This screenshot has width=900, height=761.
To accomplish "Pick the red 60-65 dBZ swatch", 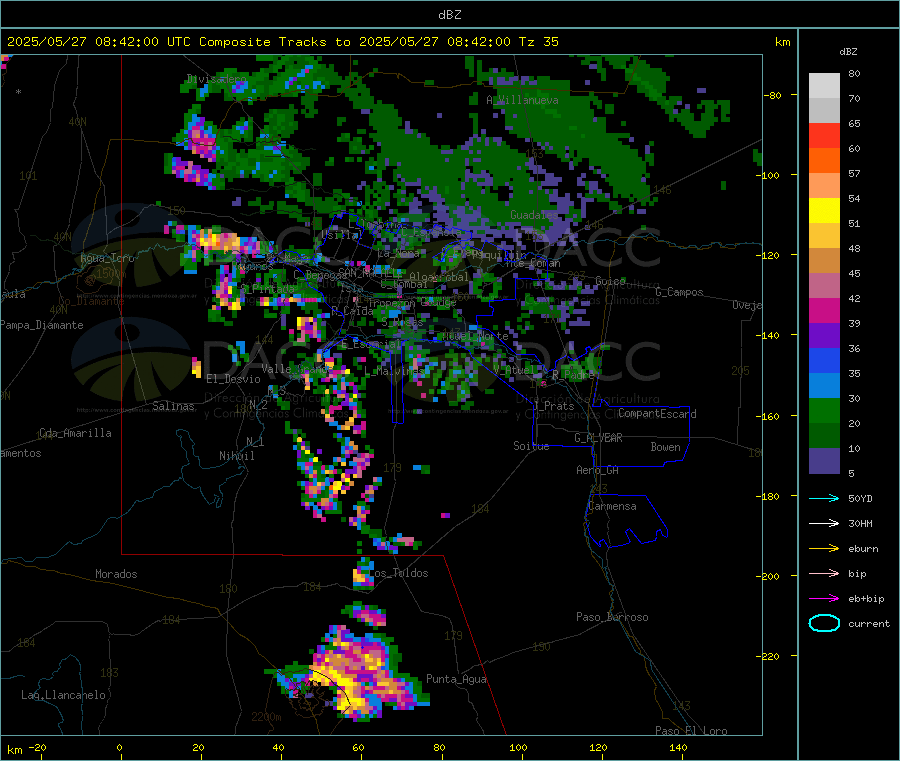I will tap(824, 136).
